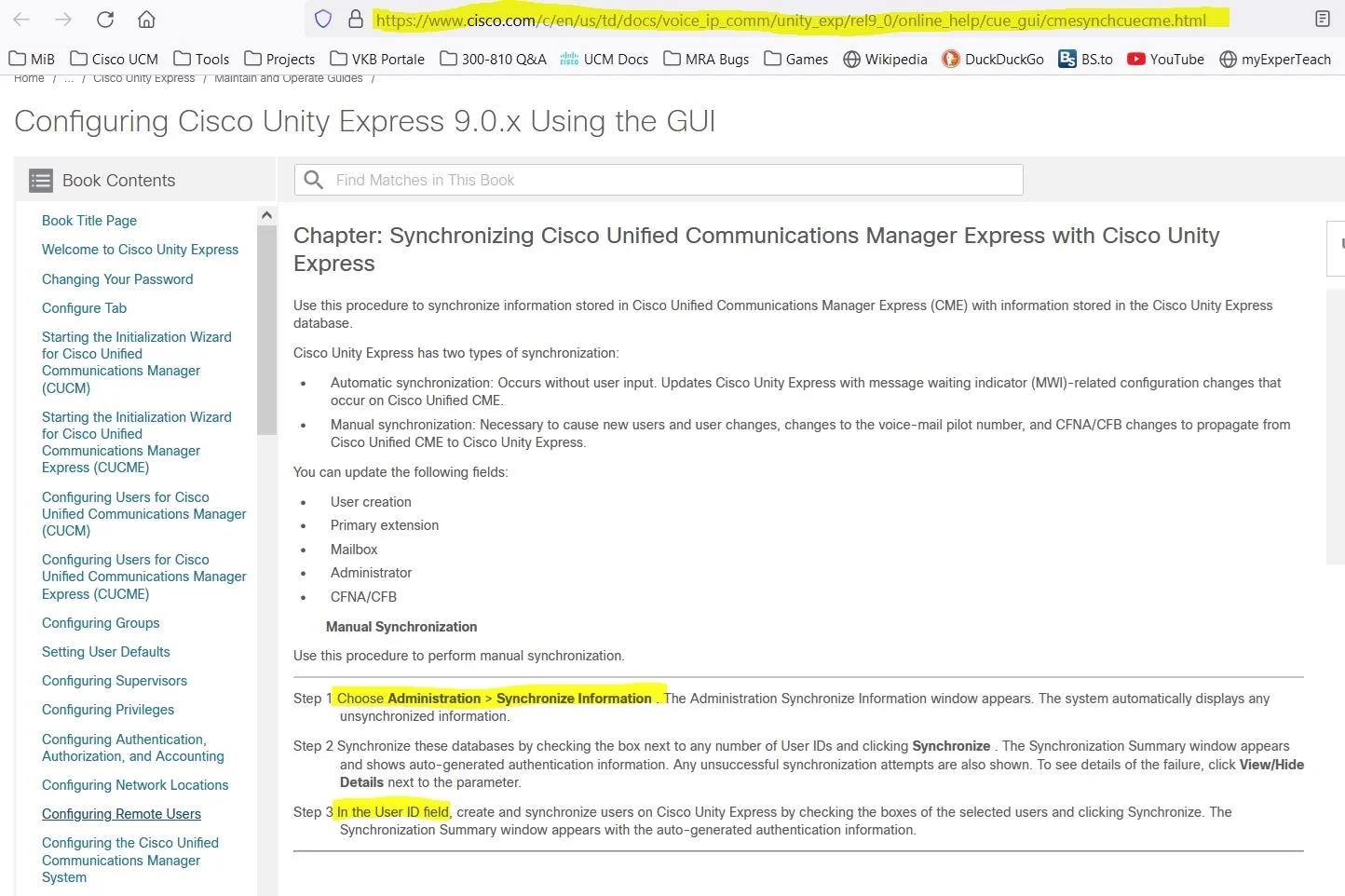Open Configuring Remote Users chapter link
Screen dimensions: 1345x896
121,814
